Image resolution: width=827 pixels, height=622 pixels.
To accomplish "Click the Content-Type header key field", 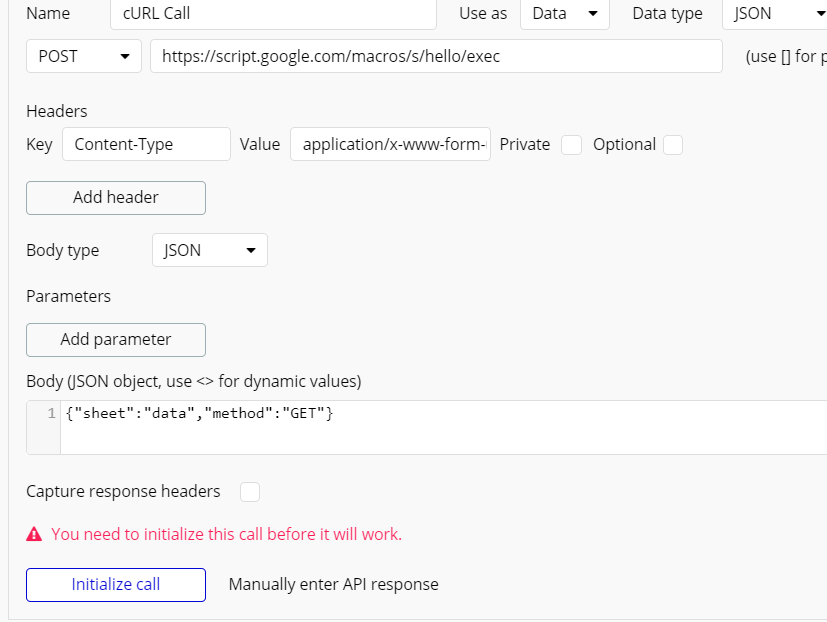I will point(146,145).
